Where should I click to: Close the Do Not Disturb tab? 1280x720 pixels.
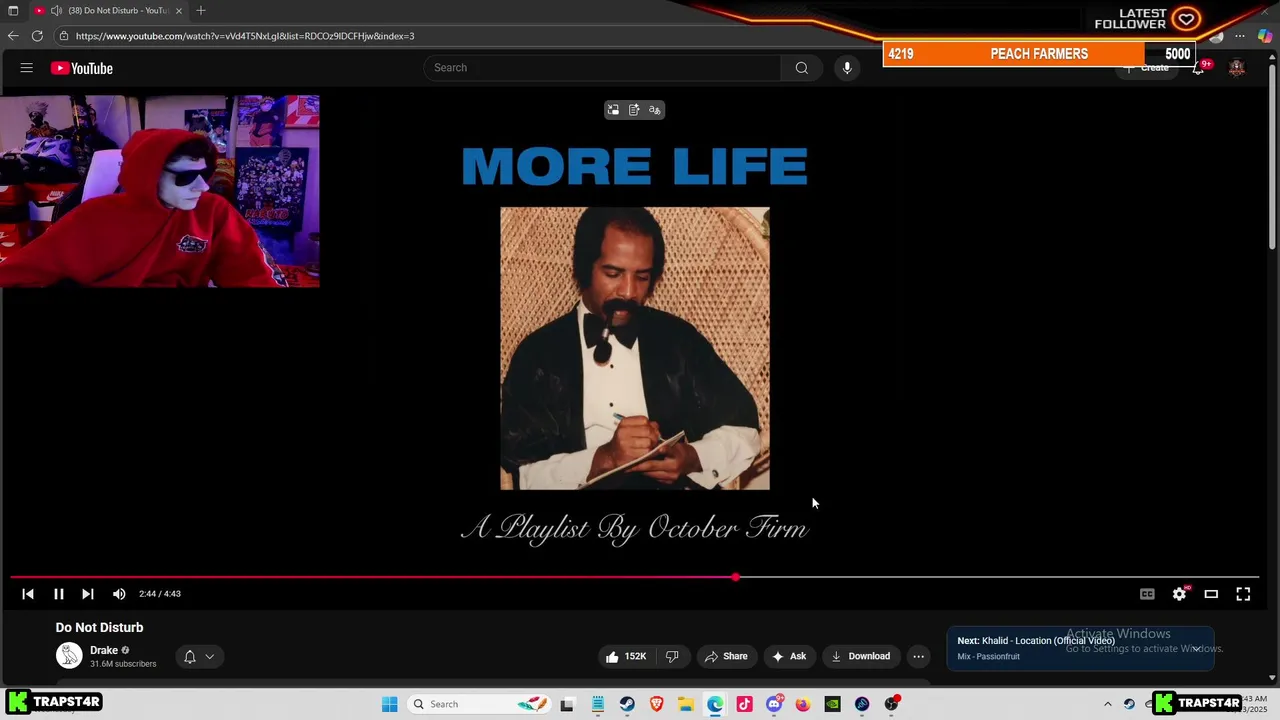coord(179,11)
